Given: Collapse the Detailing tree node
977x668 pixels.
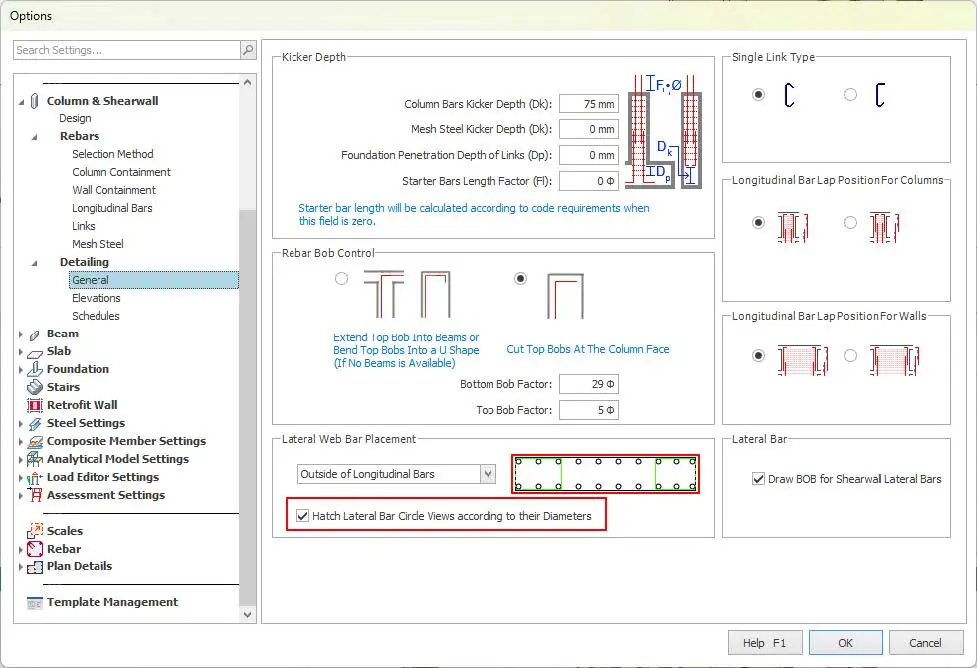Looking at the screenshot, I should (34, 263).
